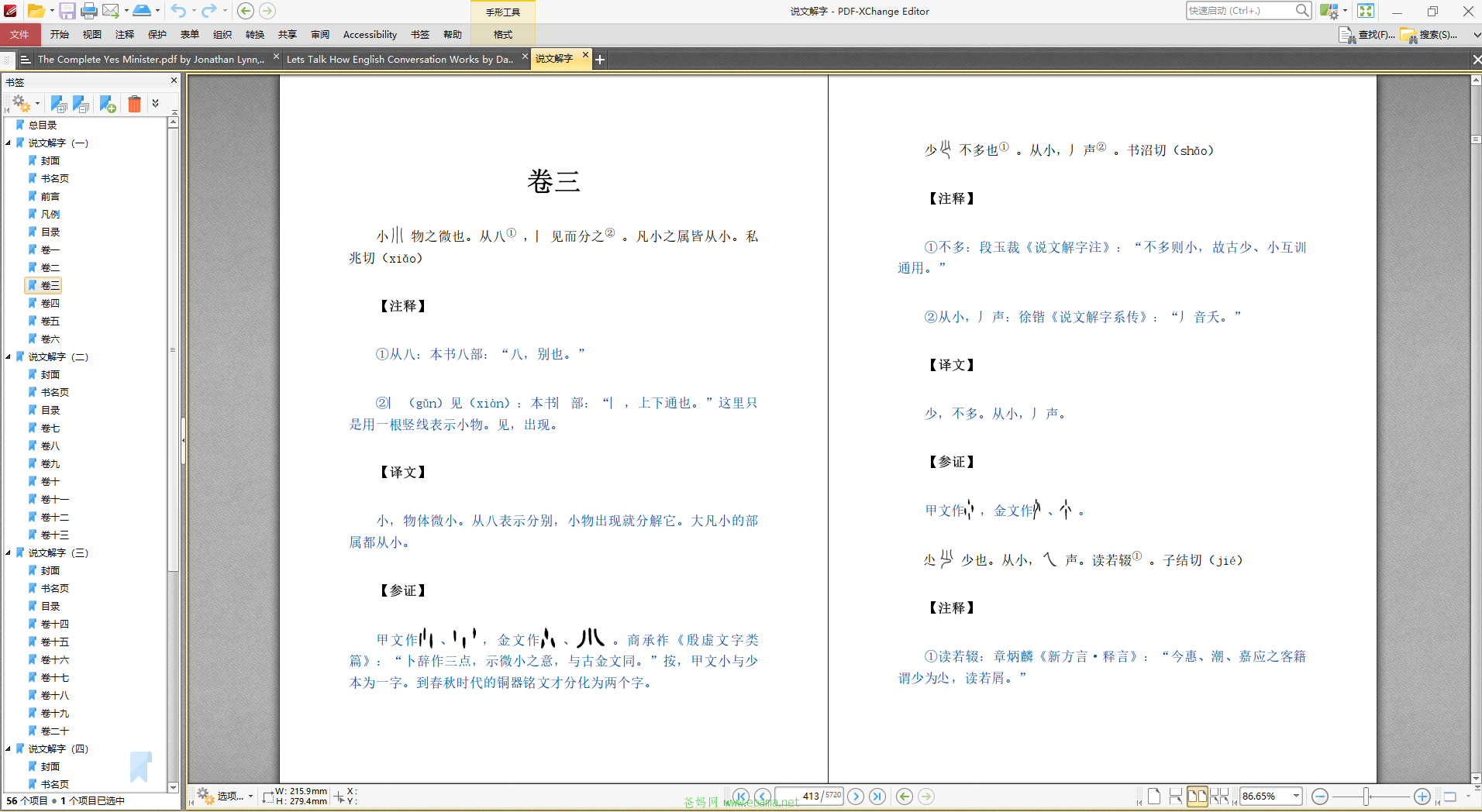Viewport: 1482px width, 812px height.
Task: Open the document tab list icon
Action: [x=25, y=59]
